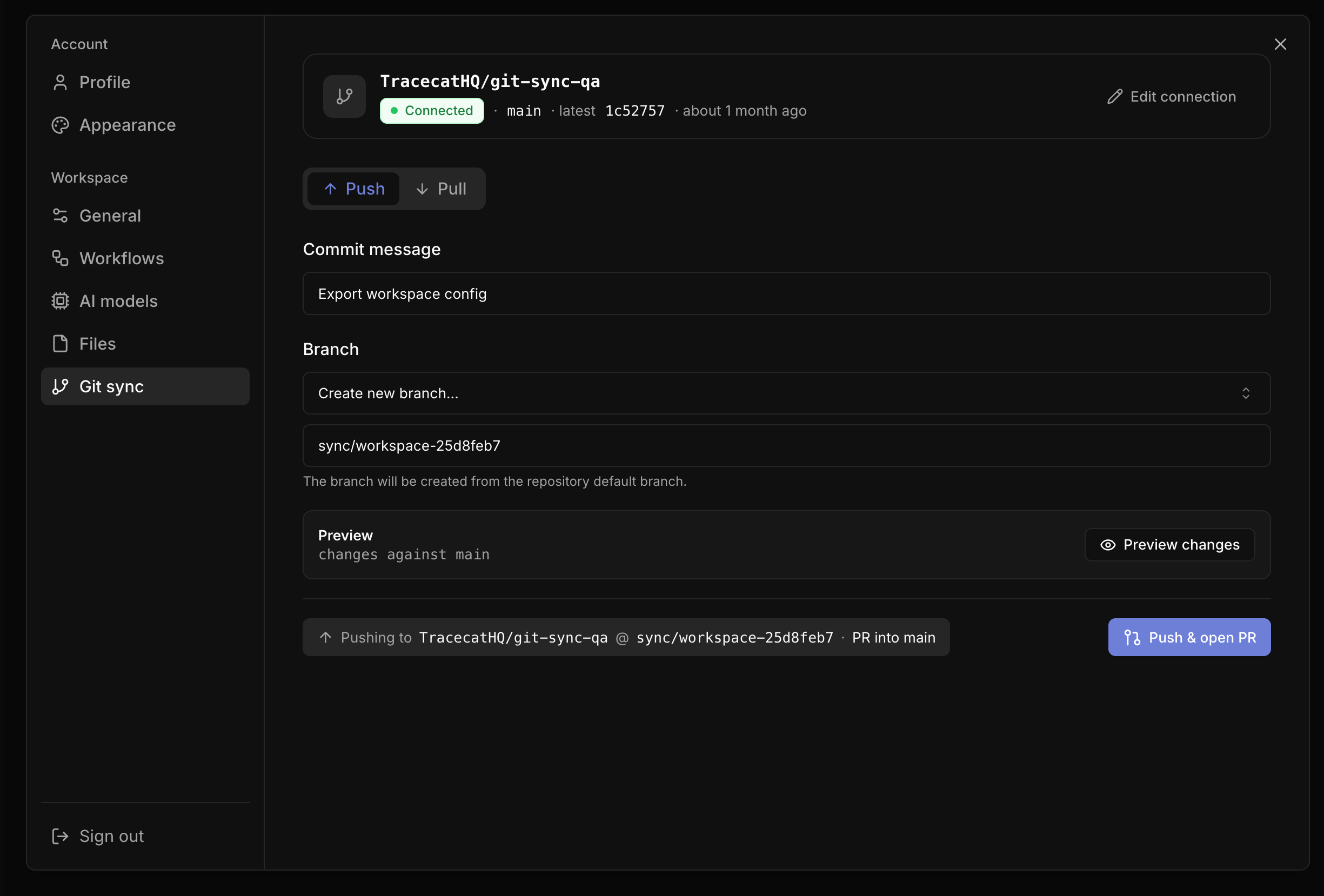The image size is (1324, 896).
Task: Open the Create new branch dropdown
Action: tap(786, 393)
